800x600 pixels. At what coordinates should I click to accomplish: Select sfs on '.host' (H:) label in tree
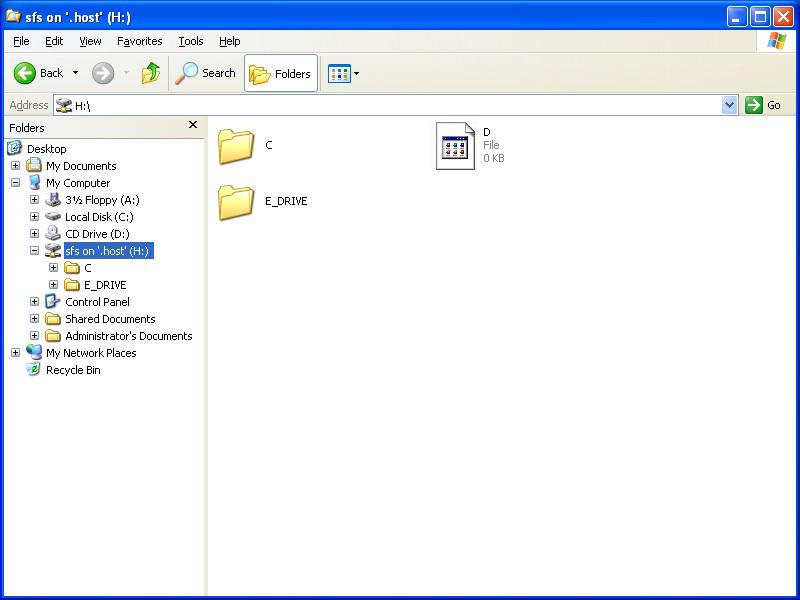click(109, 251)
